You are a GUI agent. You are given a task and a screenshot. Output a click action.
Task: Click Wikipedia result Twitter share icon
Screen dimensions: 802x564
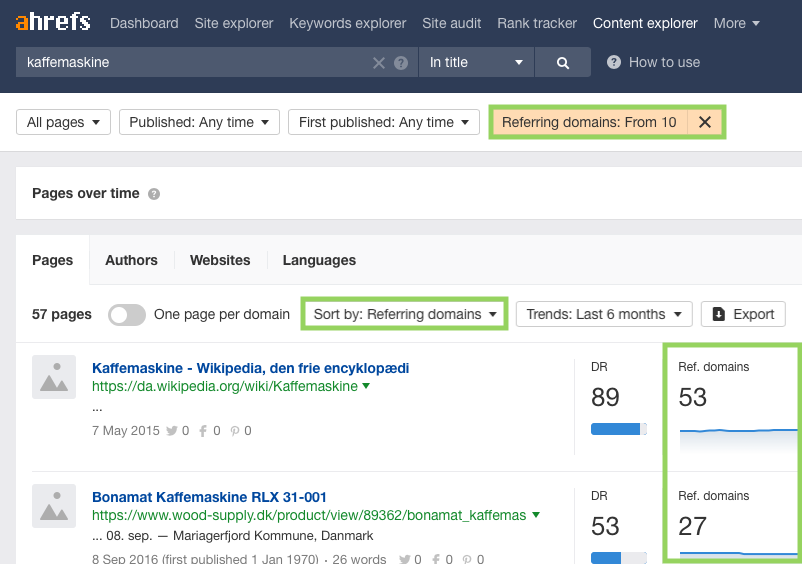click(x=172, y=431)
